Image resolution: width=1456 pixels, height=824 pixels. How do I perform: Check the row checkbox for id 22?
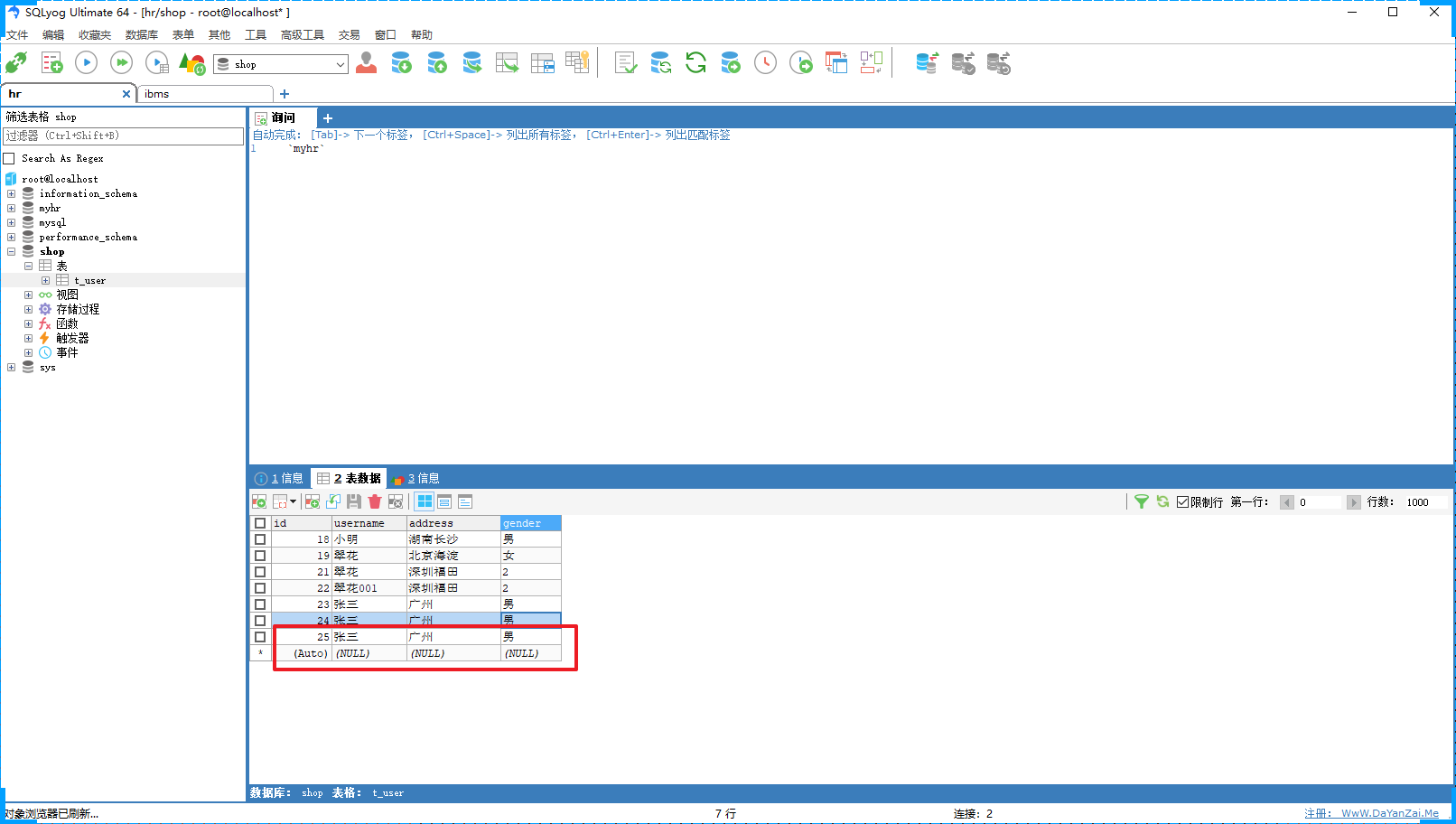(x=260, y=588)
